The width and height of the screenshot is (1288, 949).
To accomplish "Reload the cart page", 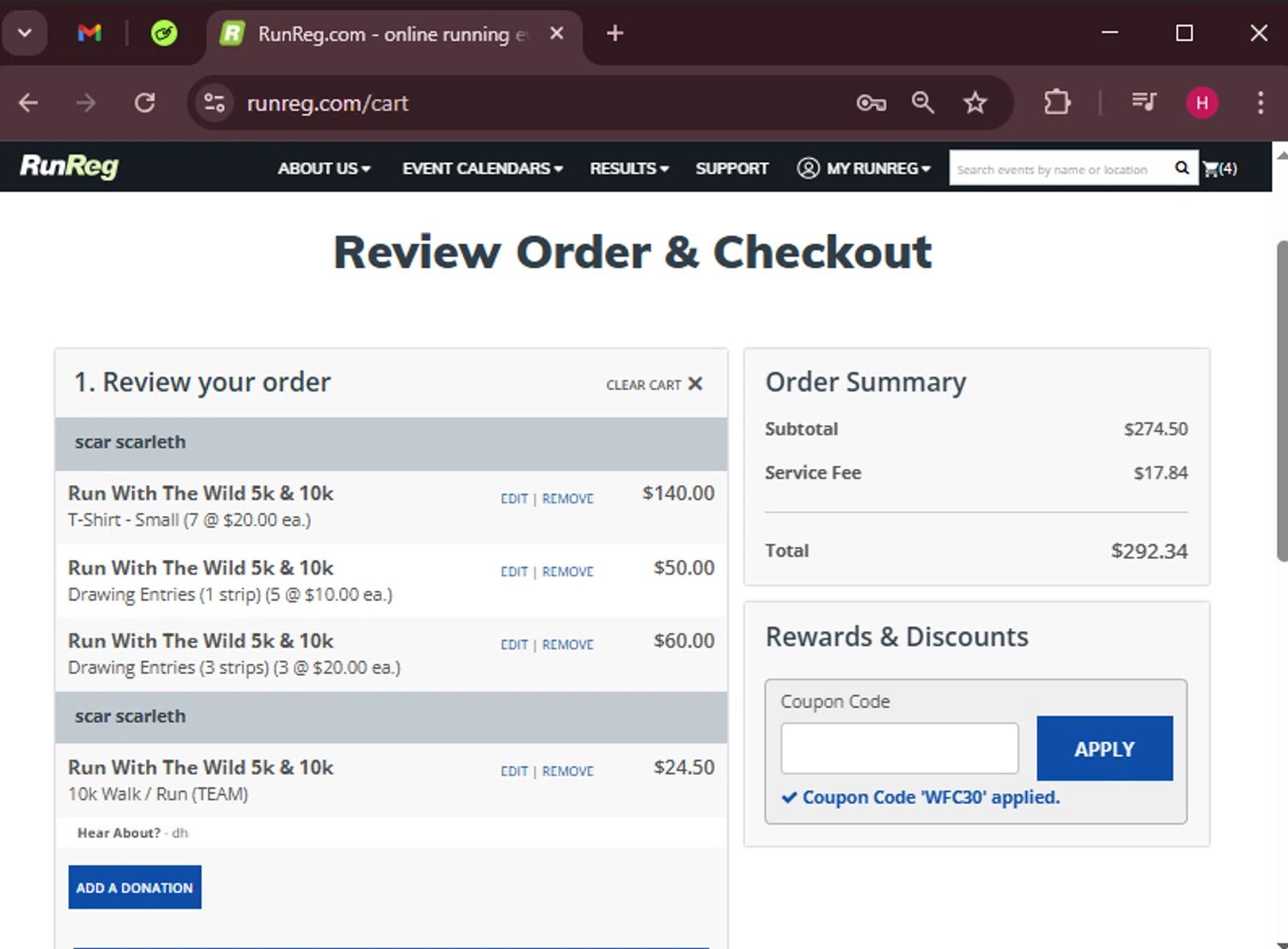I will [x=144, y=103].
